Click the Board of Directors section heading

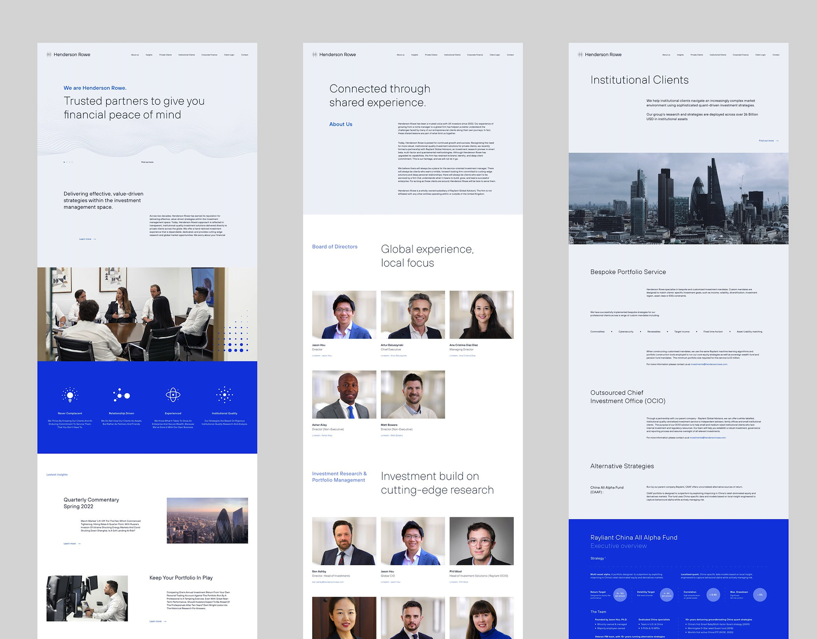click(334, 246)
